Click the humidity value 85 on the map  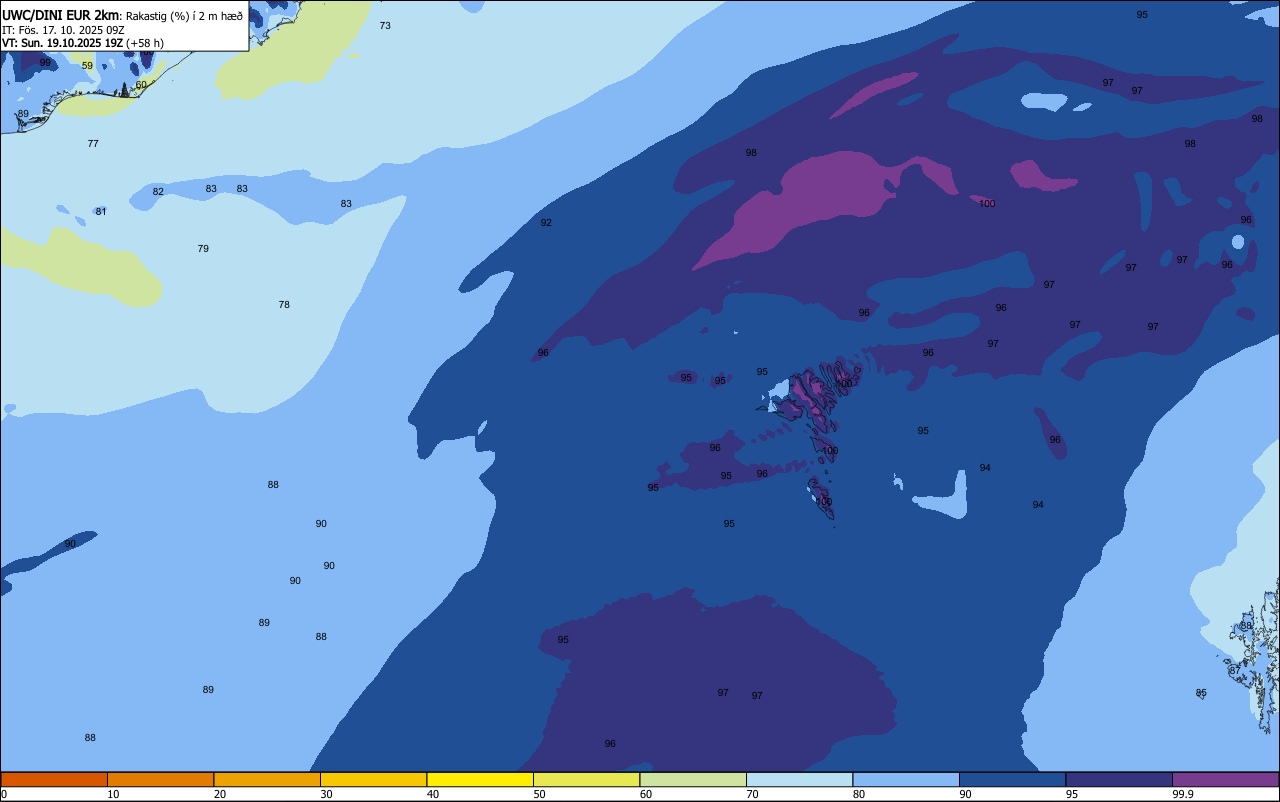click(1201, 692)
